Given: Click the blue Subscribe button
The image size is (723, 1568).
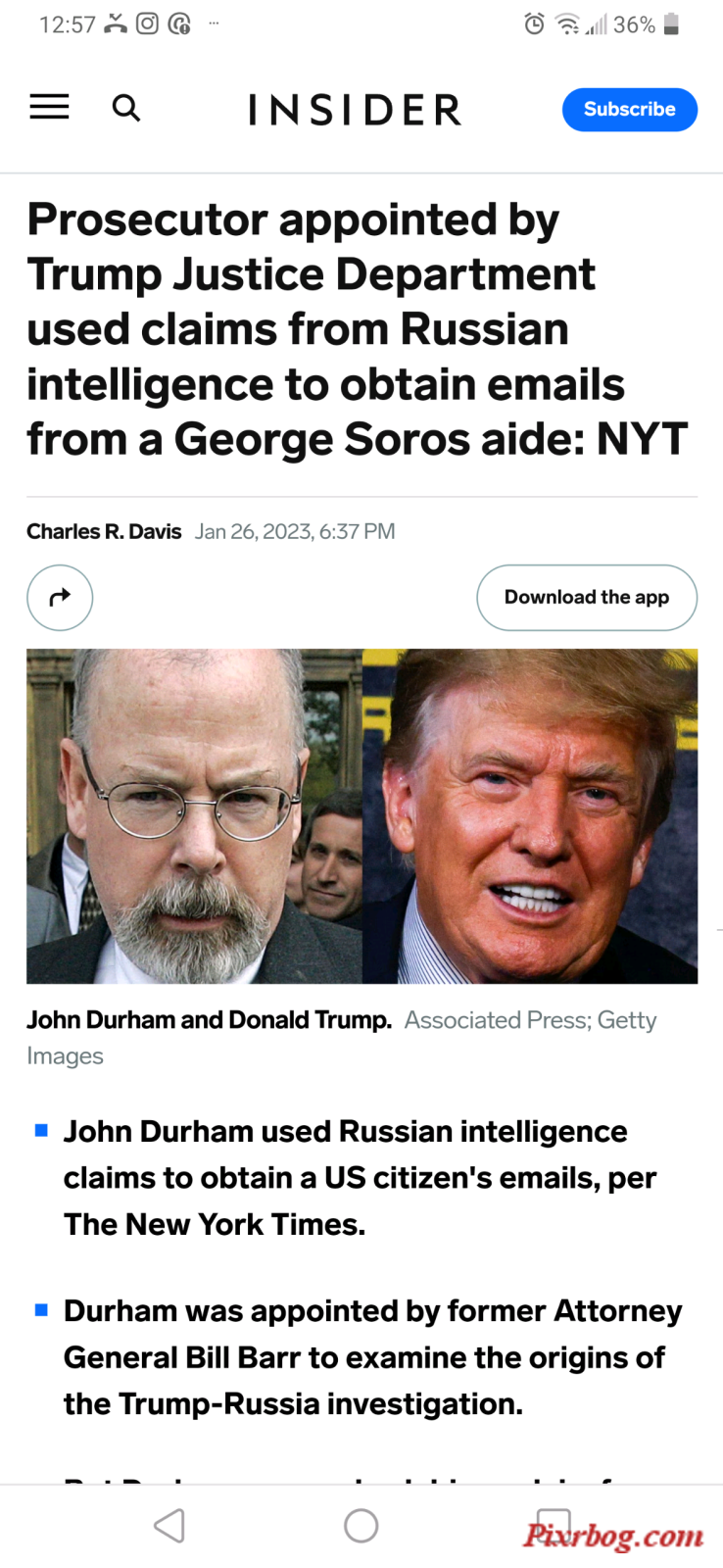Looking at the screenshot, I should click(629, 109).
